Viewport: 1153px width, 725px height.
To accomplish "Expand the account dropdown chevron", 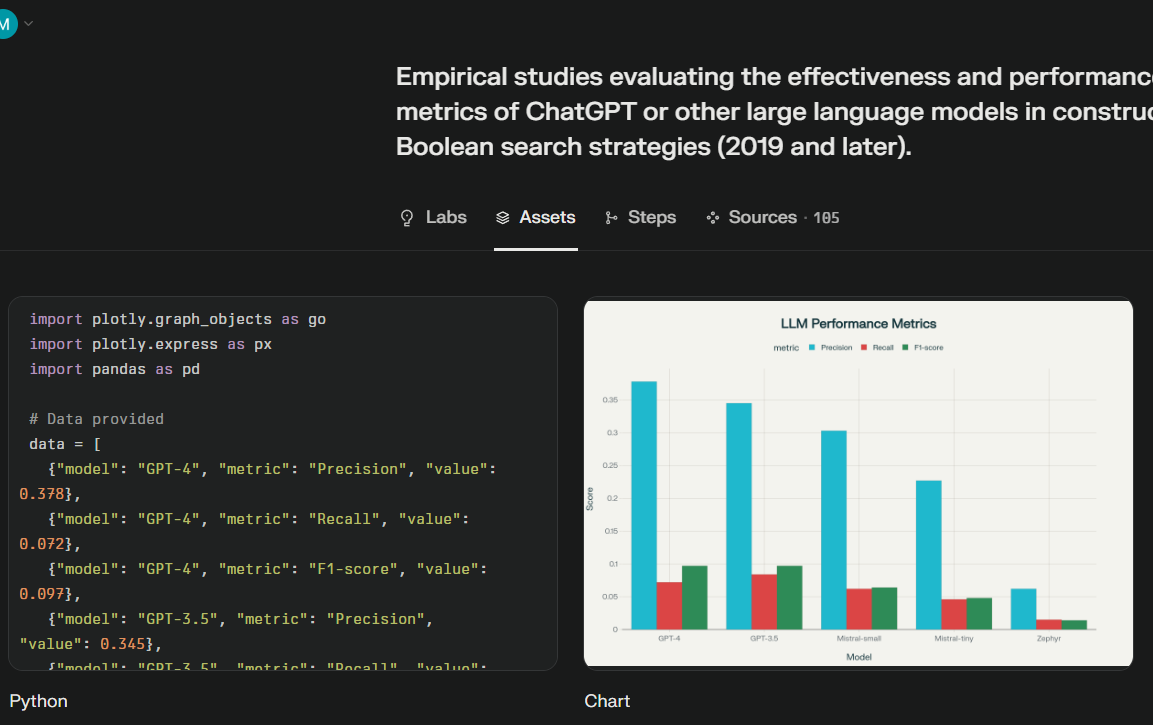I will pyautogui.click(x=29, y=24).
